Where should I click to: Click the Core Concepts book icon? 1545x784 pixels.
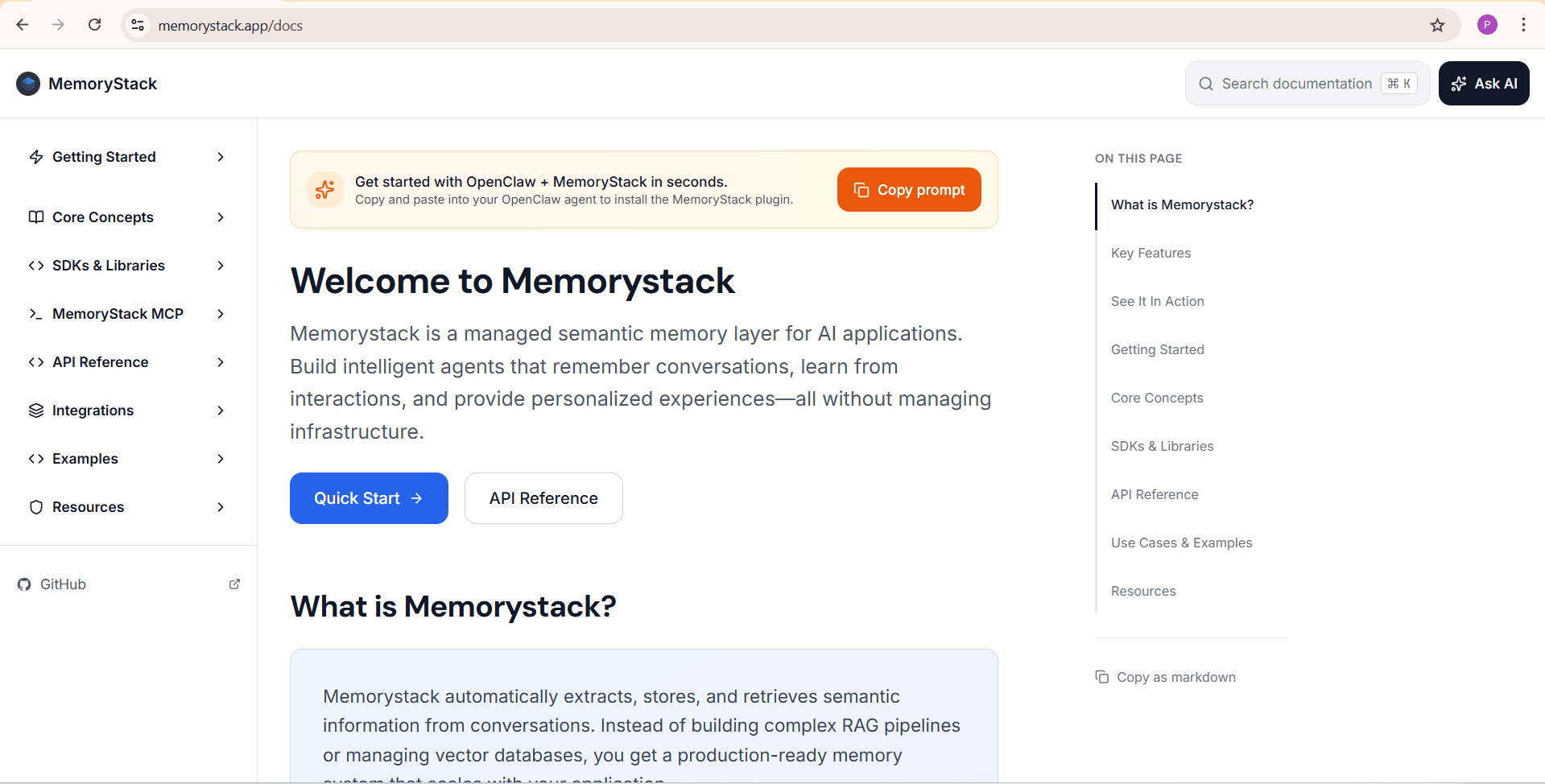36,217
